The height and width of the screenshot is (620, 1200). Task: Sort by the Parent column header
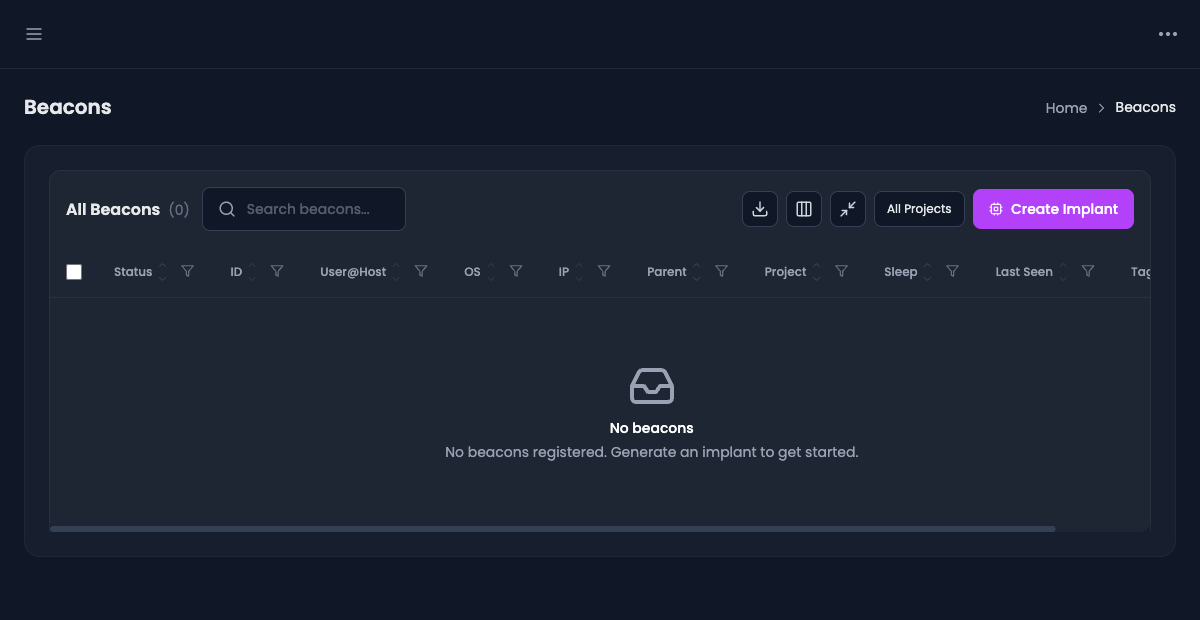click(667, 272)
